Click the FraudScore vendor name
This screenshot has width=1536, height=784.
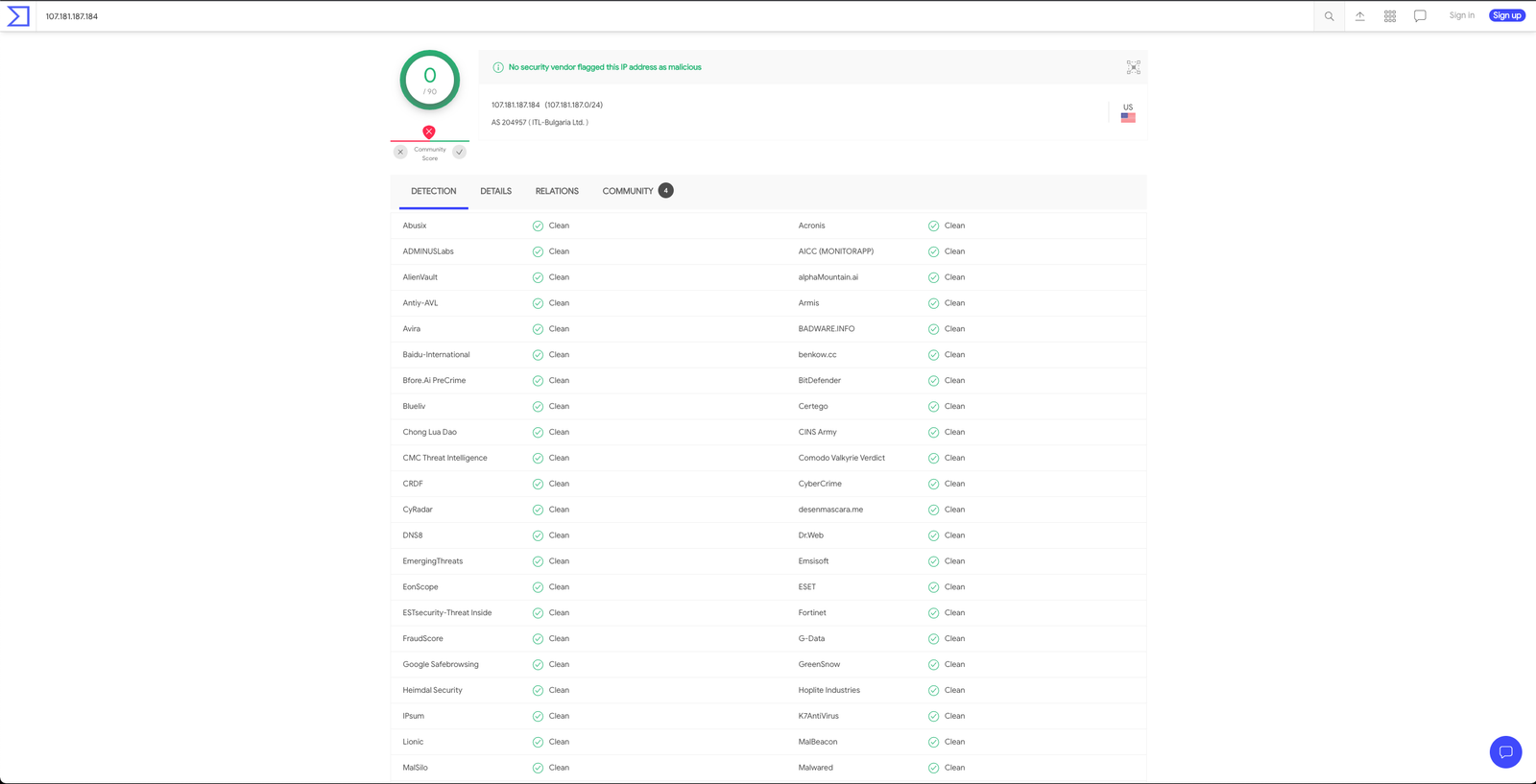click(423, 638)
